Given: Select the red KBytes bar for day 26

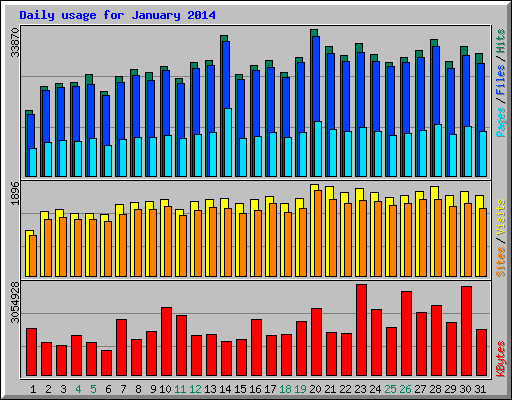Looking at the screenshot, I should coord(406,334).
